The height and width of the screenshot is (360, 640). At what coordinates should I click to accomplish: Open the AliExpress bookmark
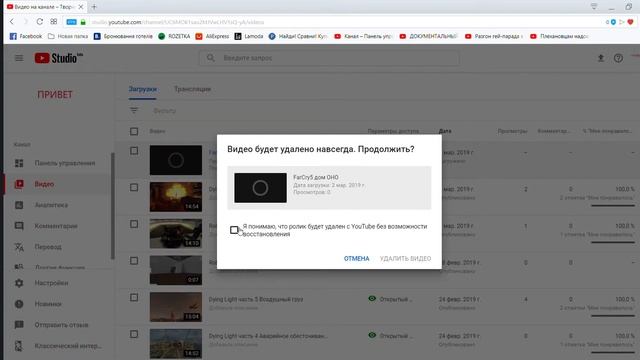tap(212, 36)
